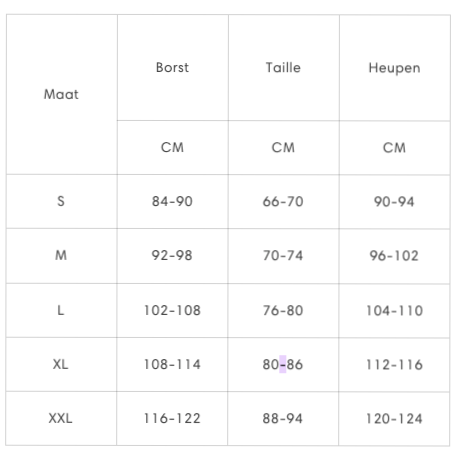The height and width of the screenshot is (456, 456).
Task: Click the 84-90 Borst value
Action: (x=172, y=201)
